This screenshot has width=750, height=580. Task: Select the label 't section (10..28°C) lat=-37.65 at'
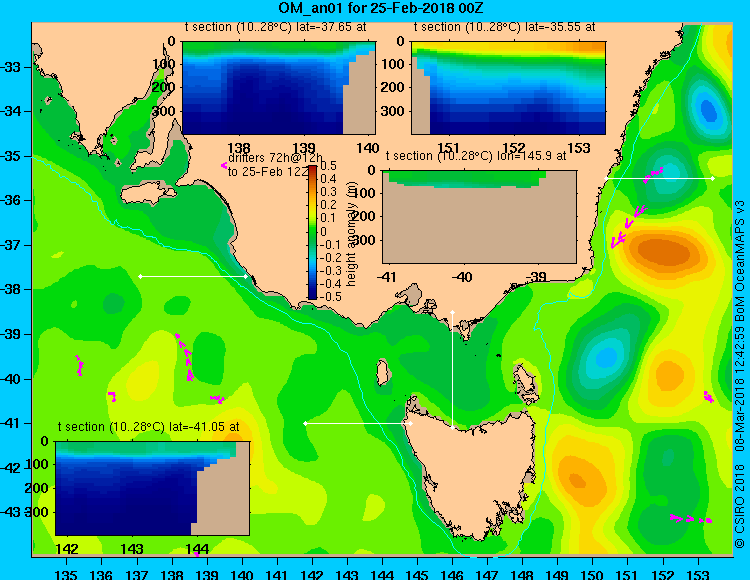tap(276, 27)
